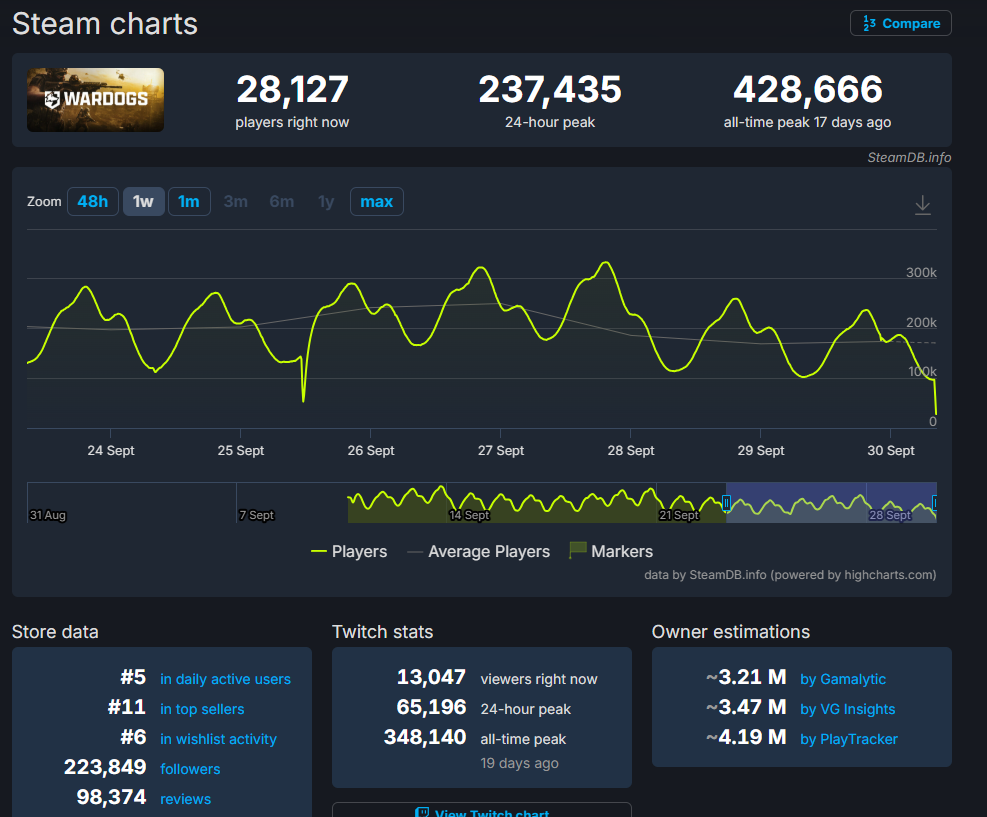
Task: Click the 30 Sept axis label
Action: coord(891,451)
